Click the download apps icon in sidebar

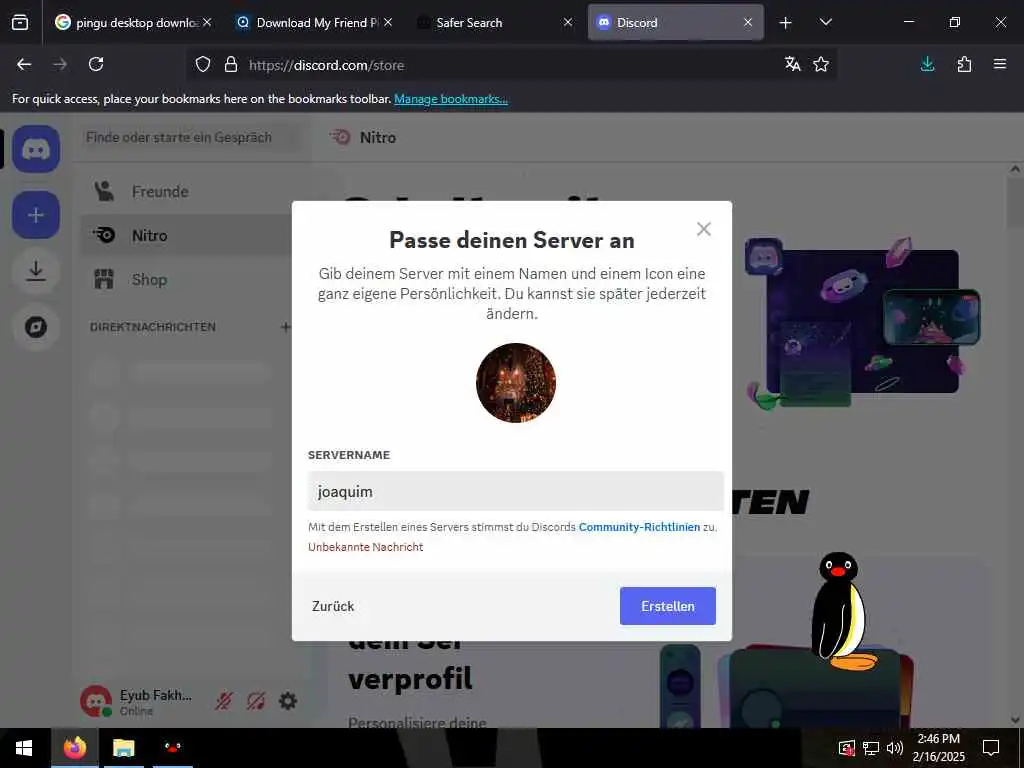pos(36,271)
